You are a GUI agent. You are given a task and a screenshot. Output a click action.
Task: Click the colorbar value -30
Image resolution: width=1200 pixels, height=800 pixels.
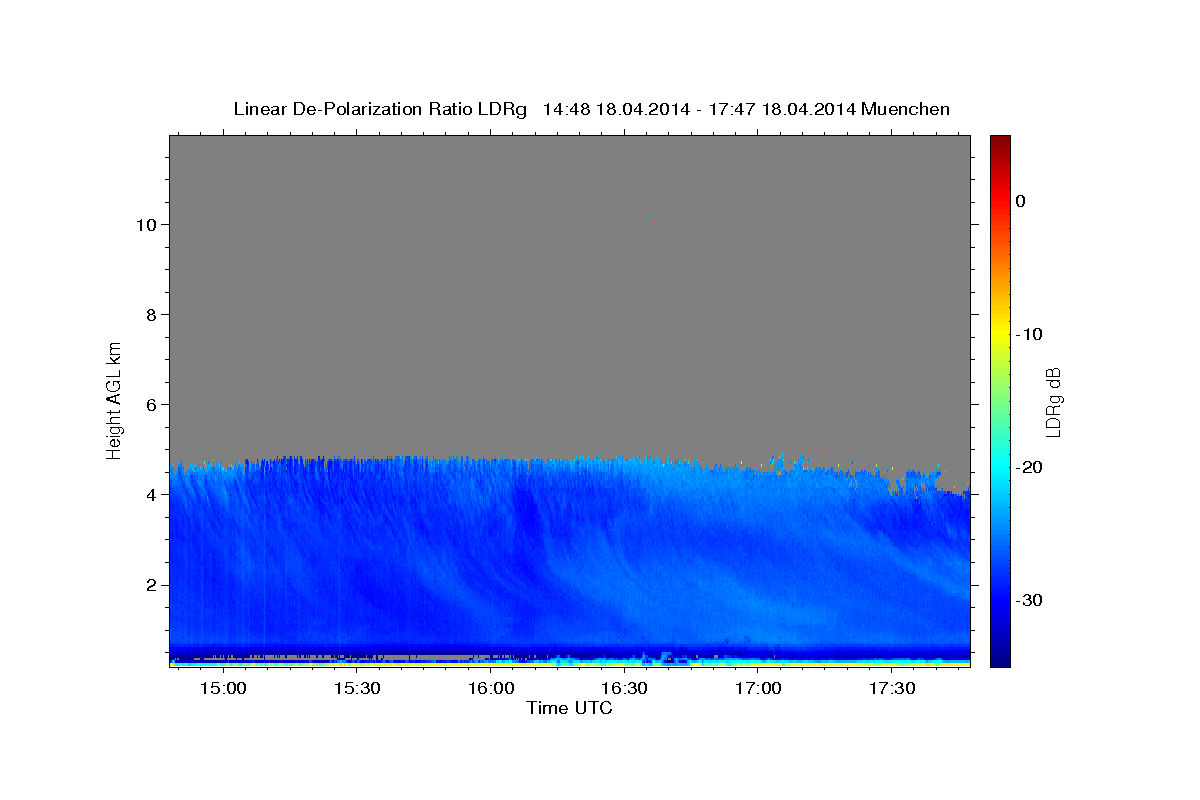[x=1029, y=600]
